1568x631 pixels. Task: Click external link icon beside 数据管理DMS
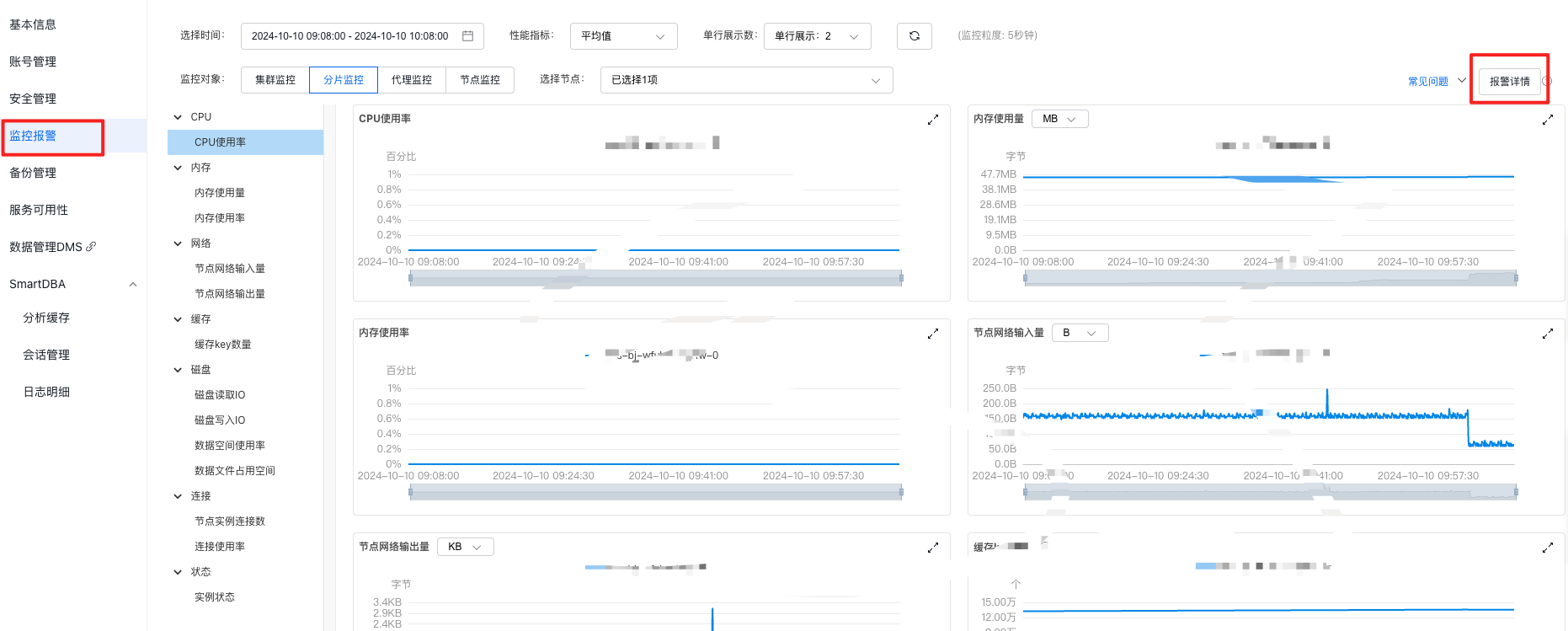(91, 247)
